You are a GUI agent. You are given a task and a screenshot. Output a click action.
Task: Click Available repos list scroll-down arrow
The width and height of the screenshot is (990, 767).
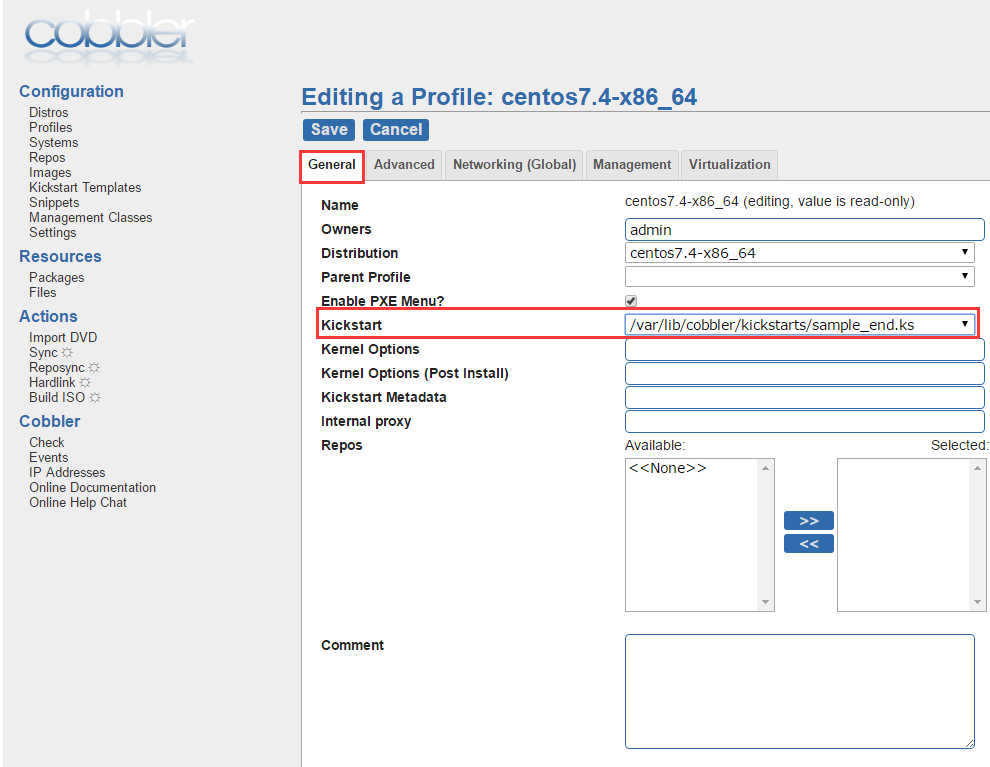coord(765,602)
